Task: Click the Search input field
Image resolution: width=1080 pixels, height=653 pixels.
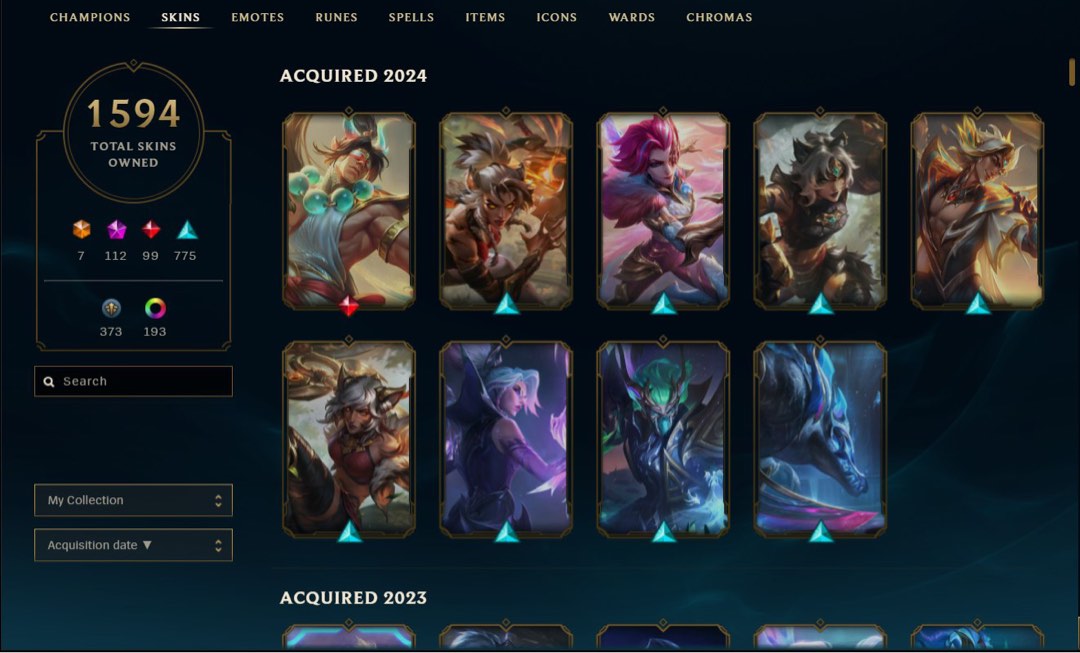Action: coord(133,381)
